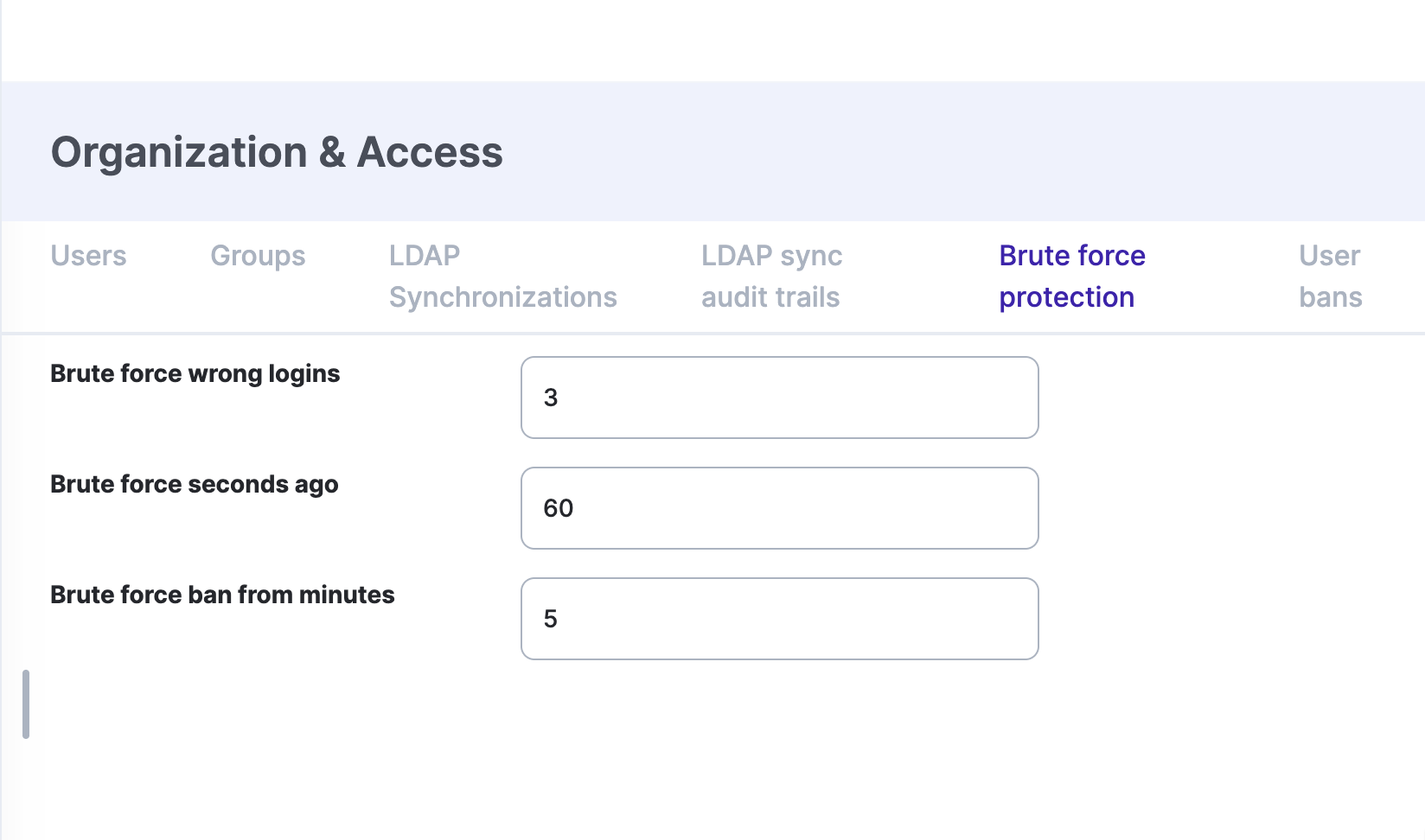Click the 'audit trails' tab text
The image size is (1425, 840).
click(770, 297)
